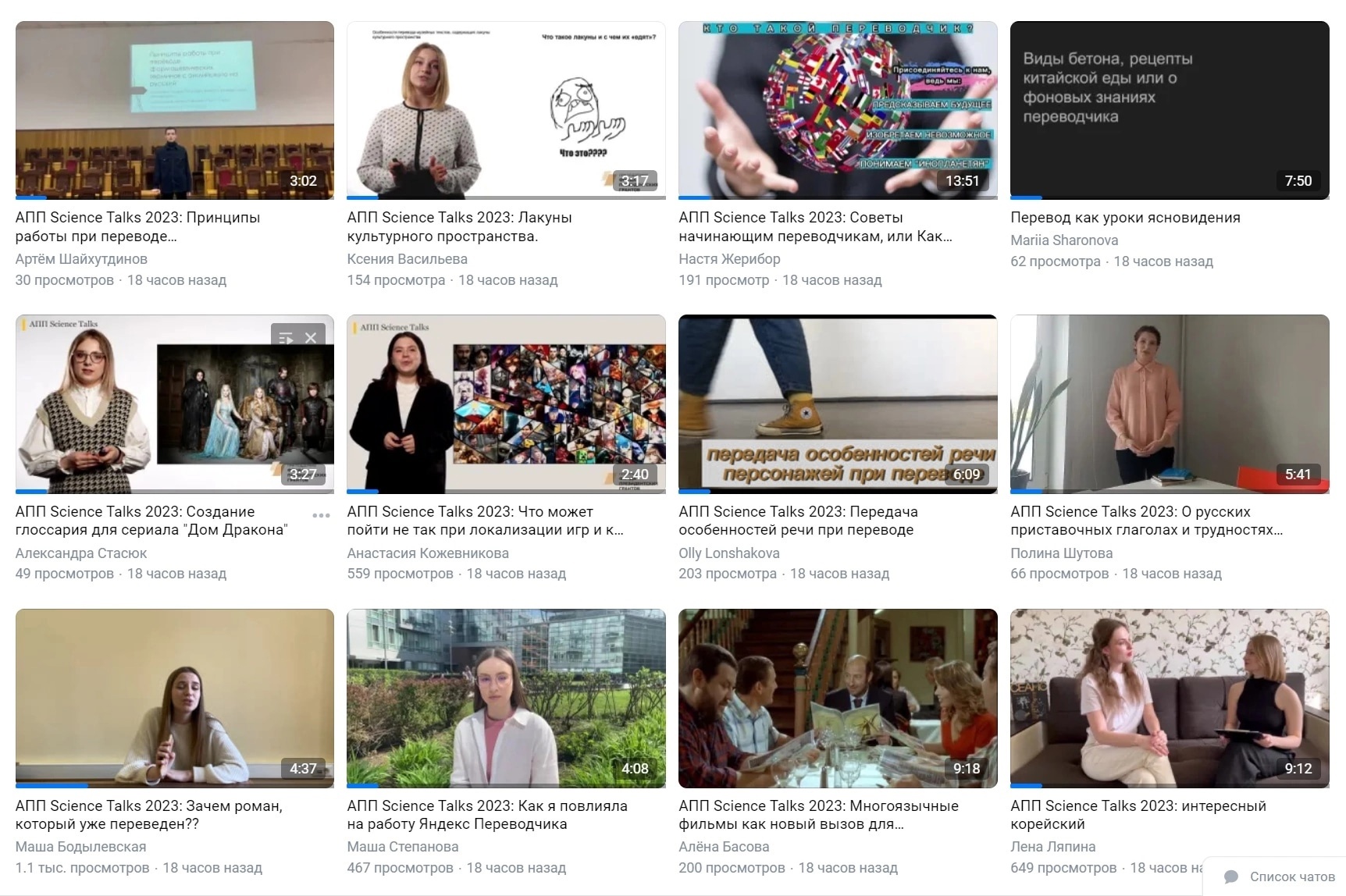Viewport: 1346px width, 896px height.
Task: Open video Что может пойти не так при локализации
Action: [x=485, y=521]
